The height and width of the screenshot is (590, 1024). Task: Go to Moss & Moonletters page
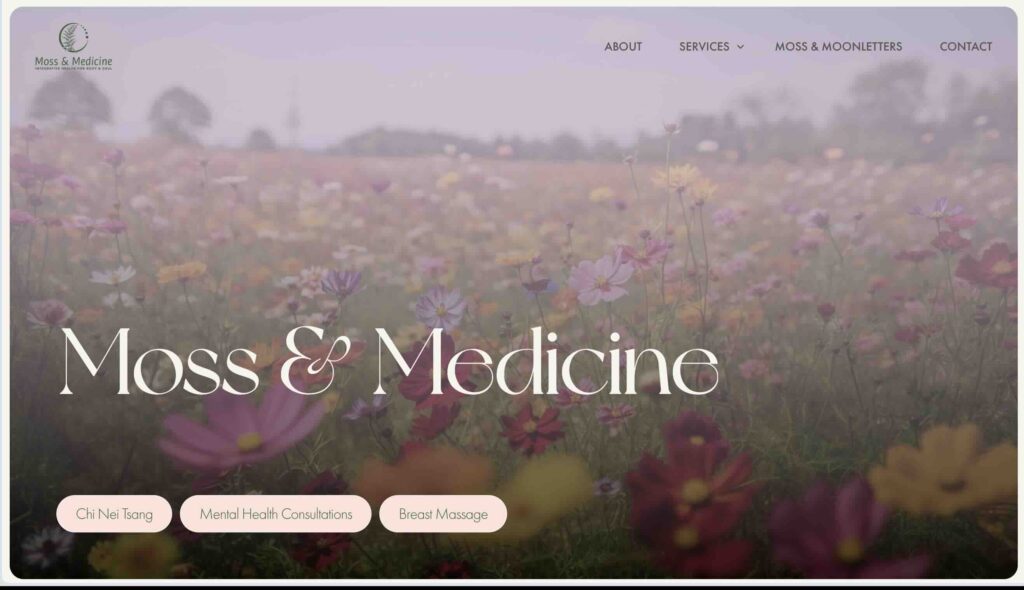coord(839,46)
